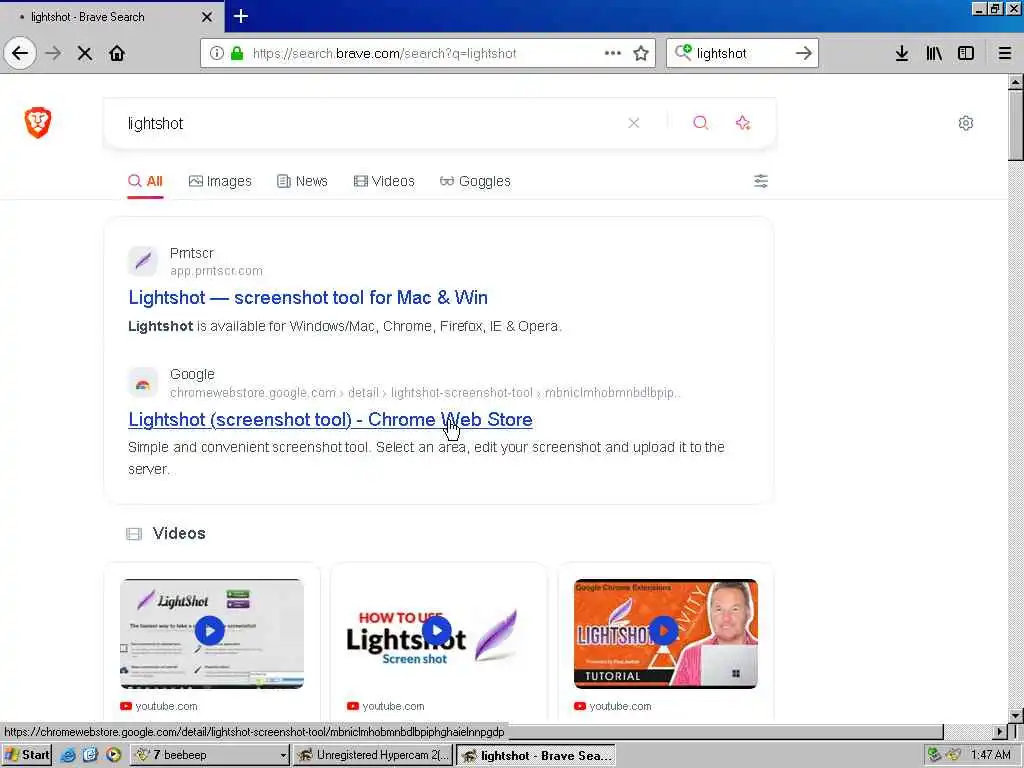Toggle the sidebar view
The image size is (1024, 768).
click(x=966, y=53)
